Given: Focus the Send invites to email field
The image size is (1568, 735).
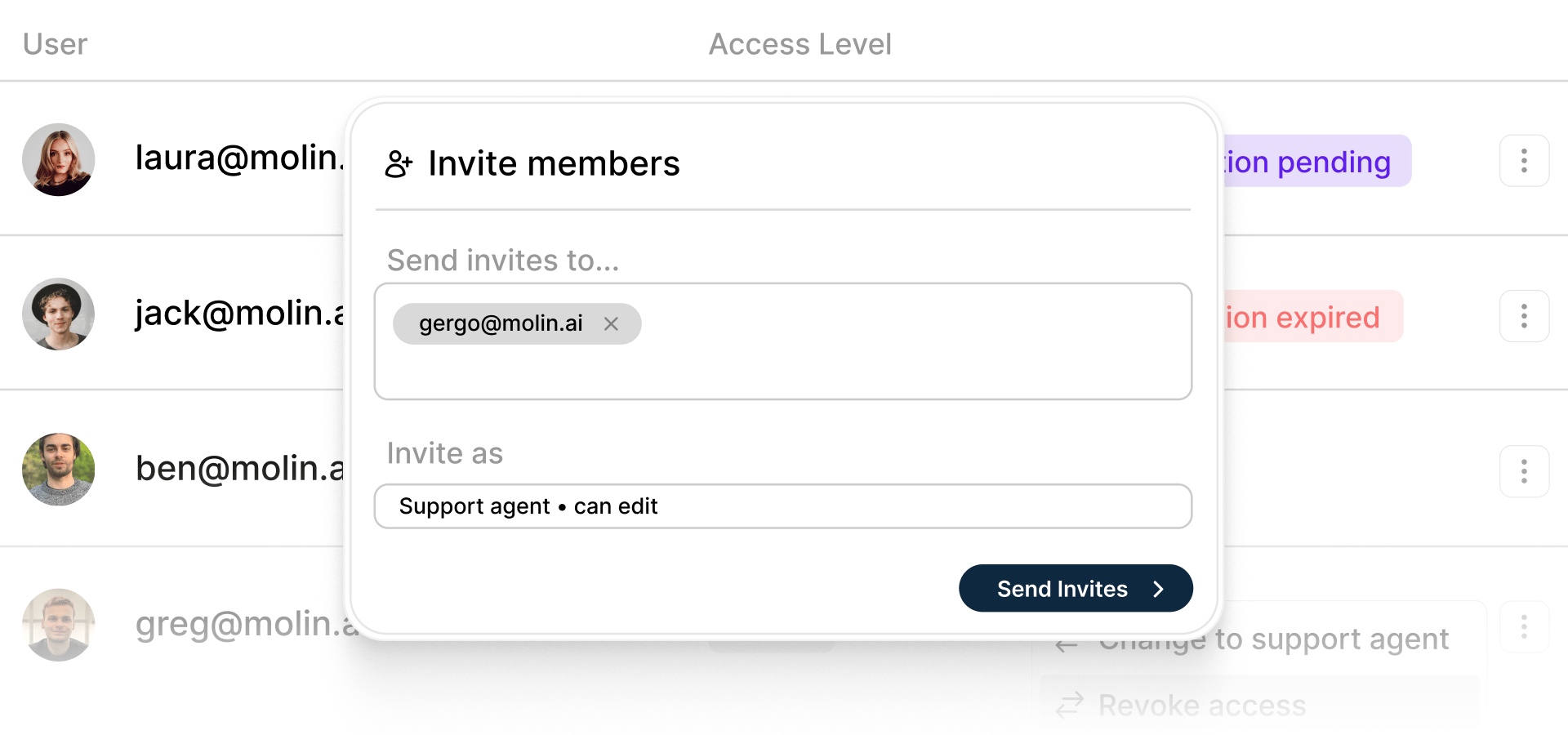Looking at the screenshot, I should [783, 341].
